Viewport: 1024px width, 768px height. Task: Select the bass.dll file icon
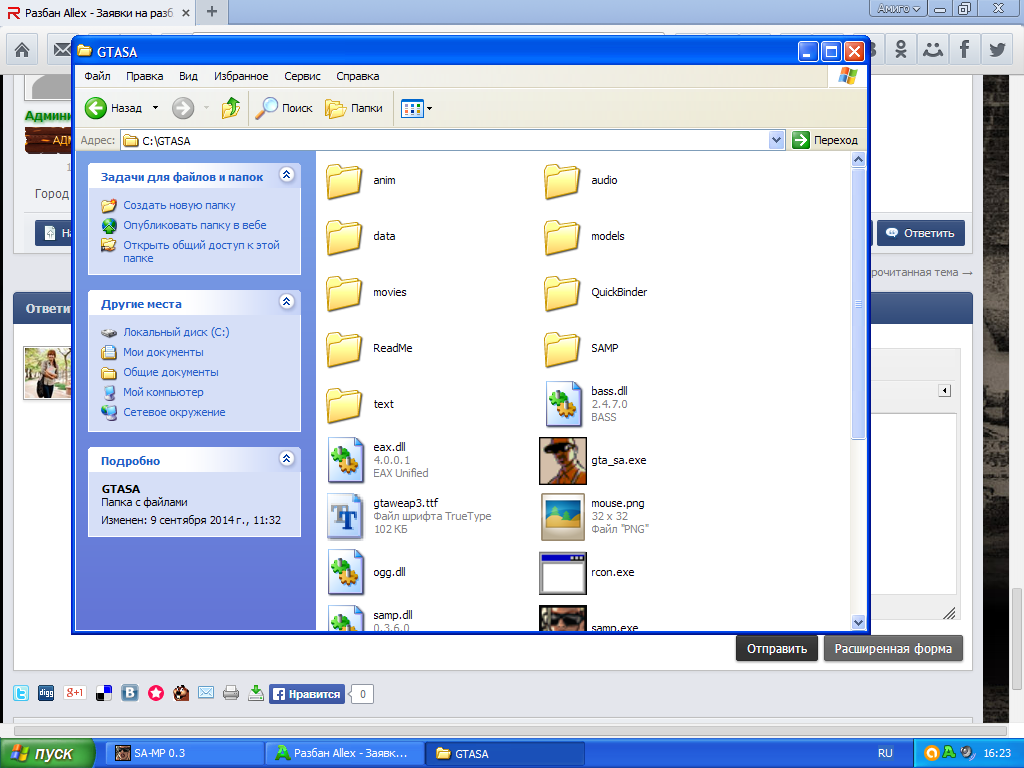coord(563,404)
